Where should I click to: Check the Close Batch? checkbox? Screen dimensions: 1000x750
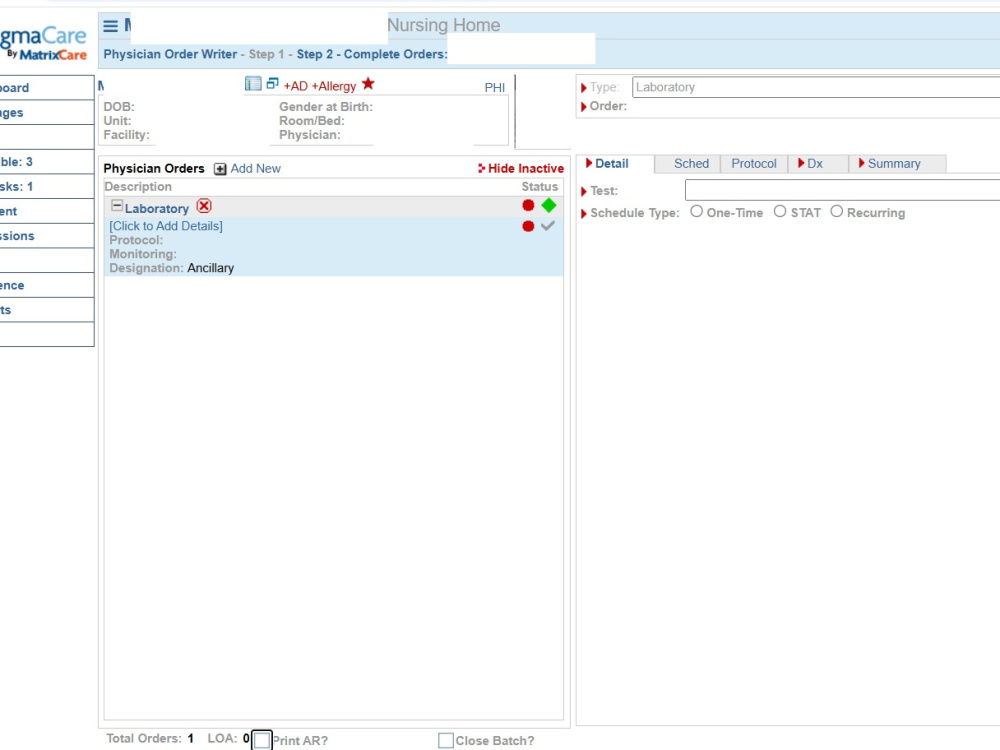(x=446, y=740)
